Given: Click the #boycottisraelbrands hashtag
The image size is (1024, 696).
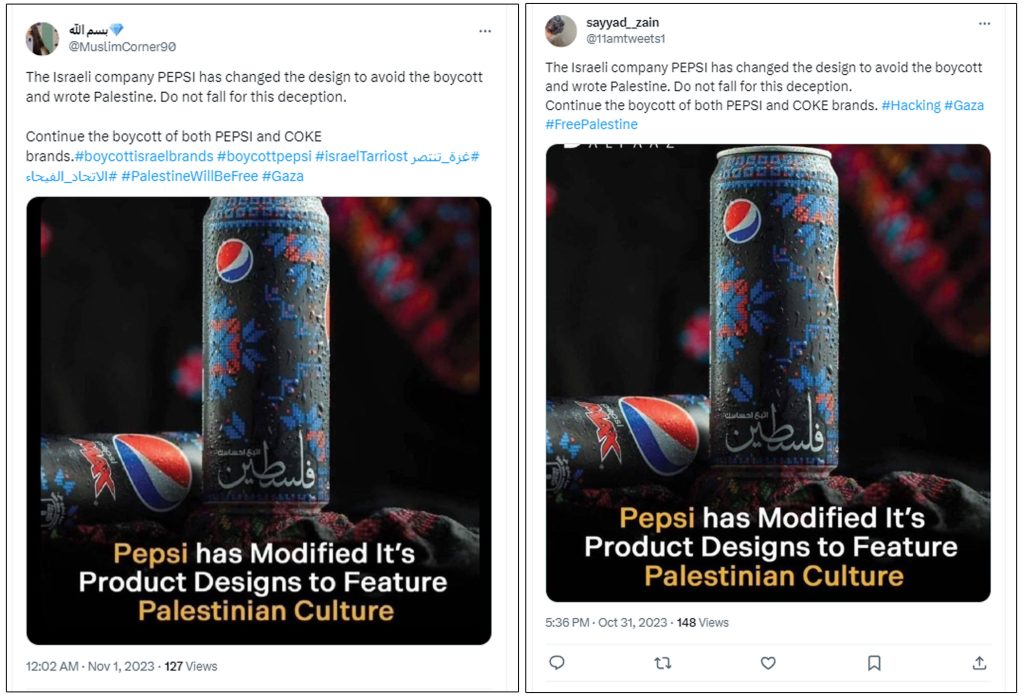Looking at the screenshot, I should (143, 156).
